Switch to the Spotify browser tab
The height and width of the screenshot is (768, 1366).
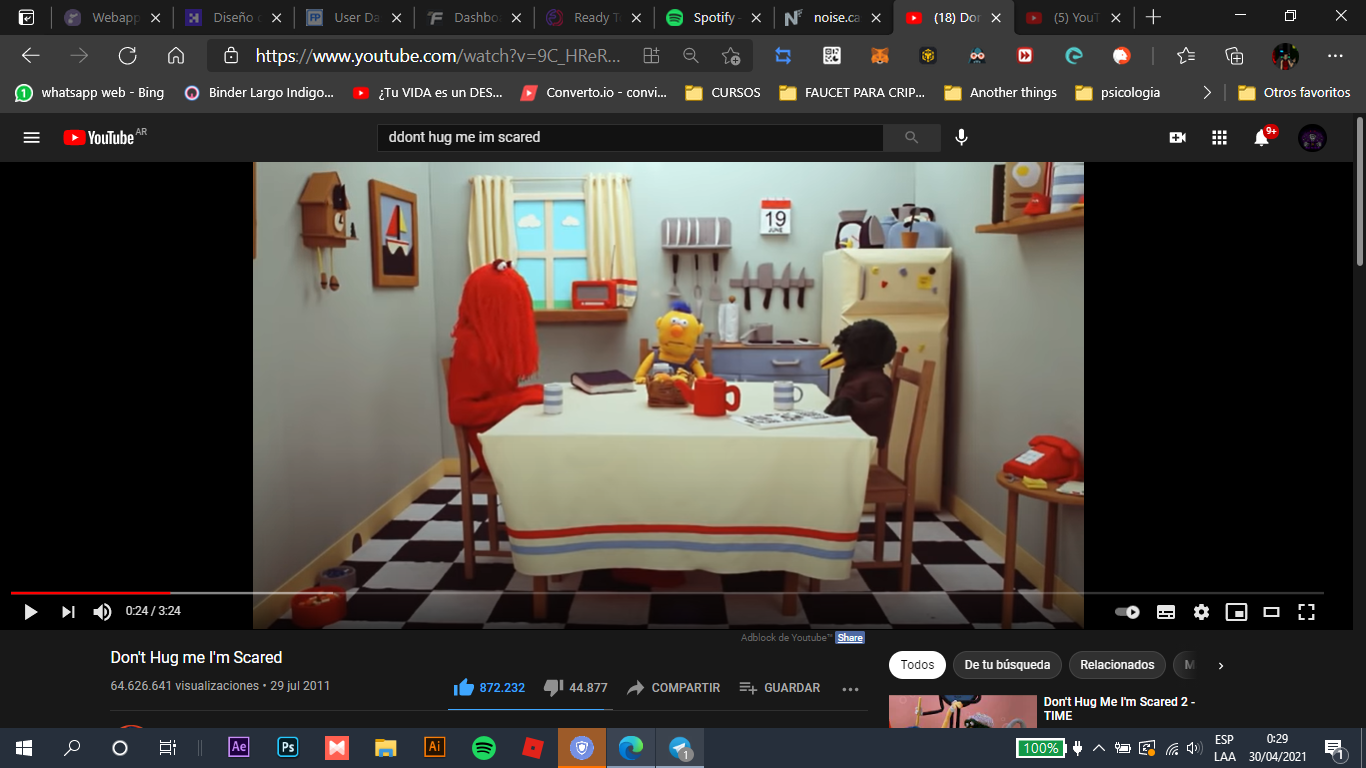click(x=715, y=17)
